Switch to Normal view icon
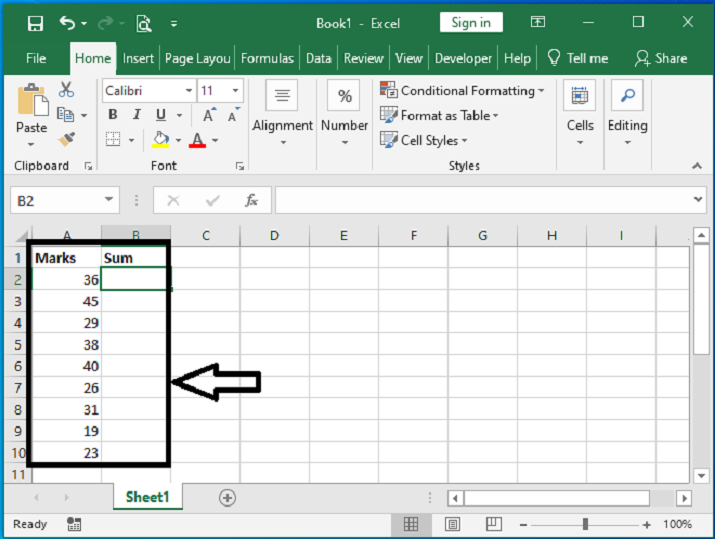This screenshot has height=539, width=715. (x=411, y=524)
